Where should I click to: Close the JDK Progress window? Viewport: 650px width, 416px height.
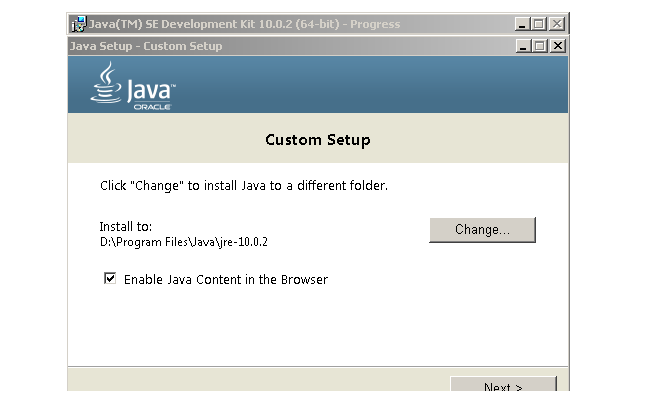tap(557, 24)
